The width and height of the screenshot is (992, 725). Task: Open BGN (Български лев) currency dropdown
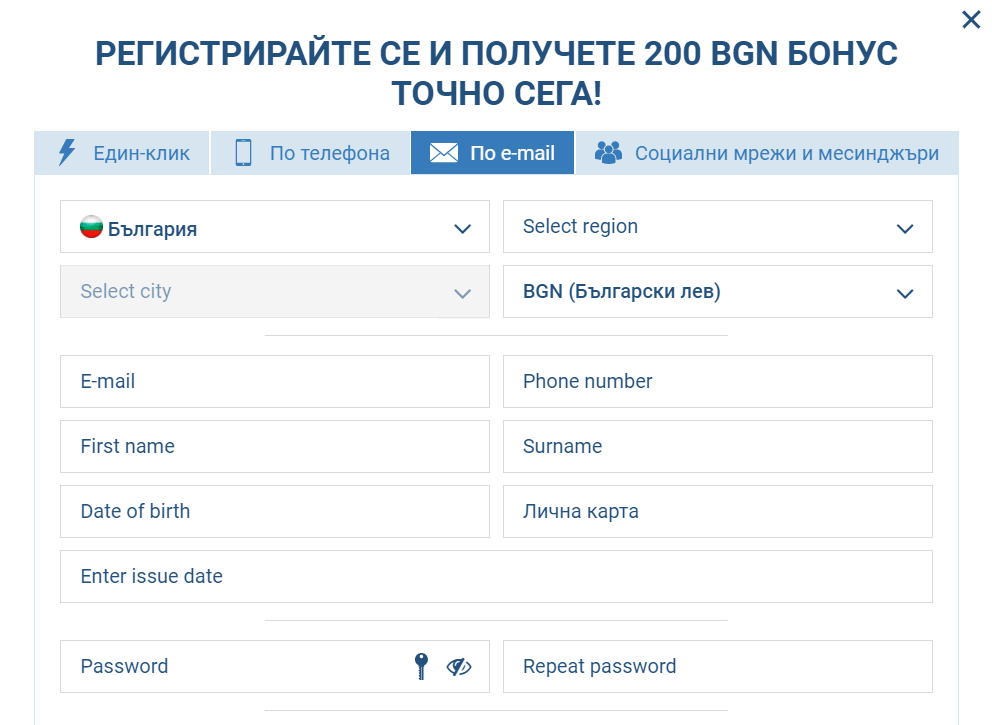717,292
